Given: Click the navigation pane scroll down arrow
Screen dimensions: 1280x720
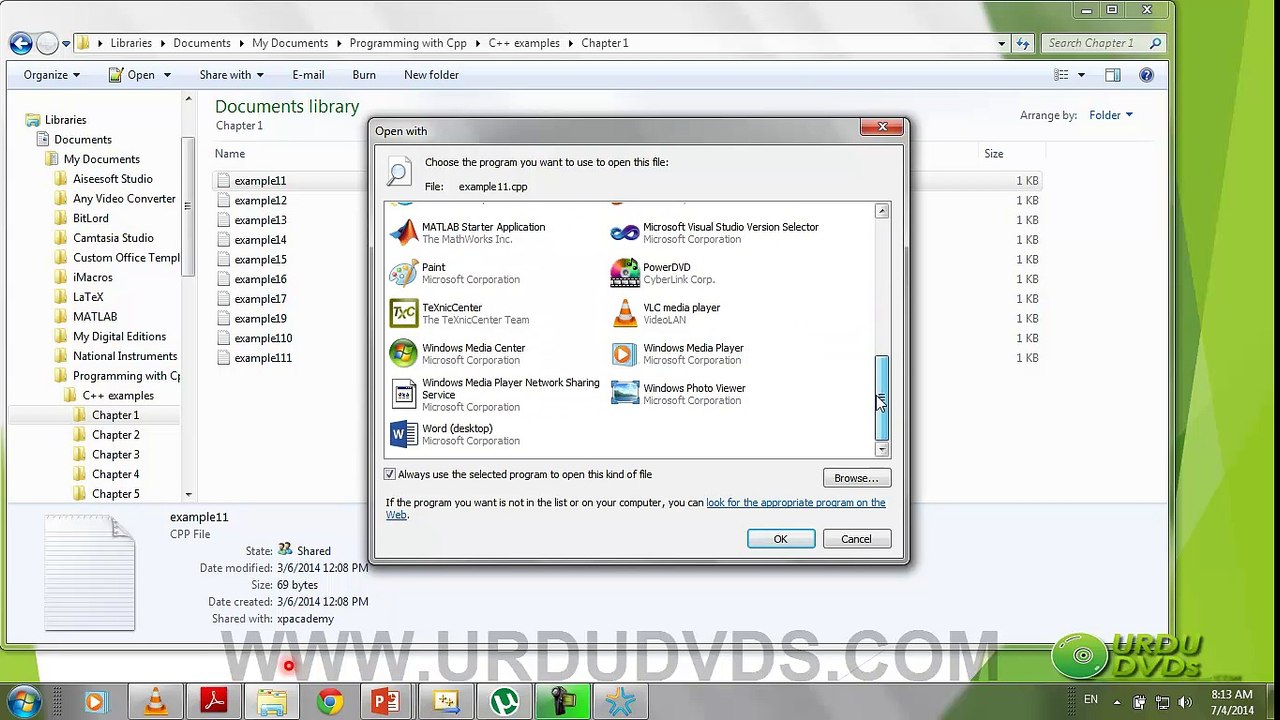Looking at the screenshot, I should pyautogui.click(x=188, y=494).
